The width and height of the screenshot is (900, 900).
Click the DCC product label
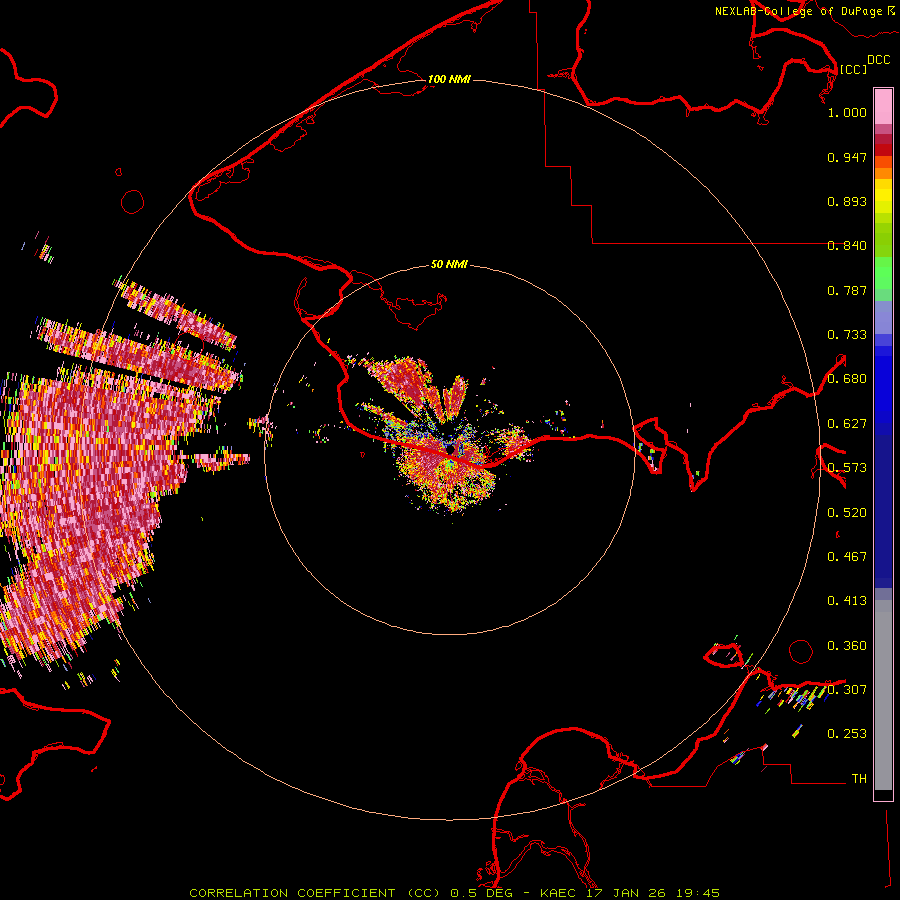(x=879, y=60)
